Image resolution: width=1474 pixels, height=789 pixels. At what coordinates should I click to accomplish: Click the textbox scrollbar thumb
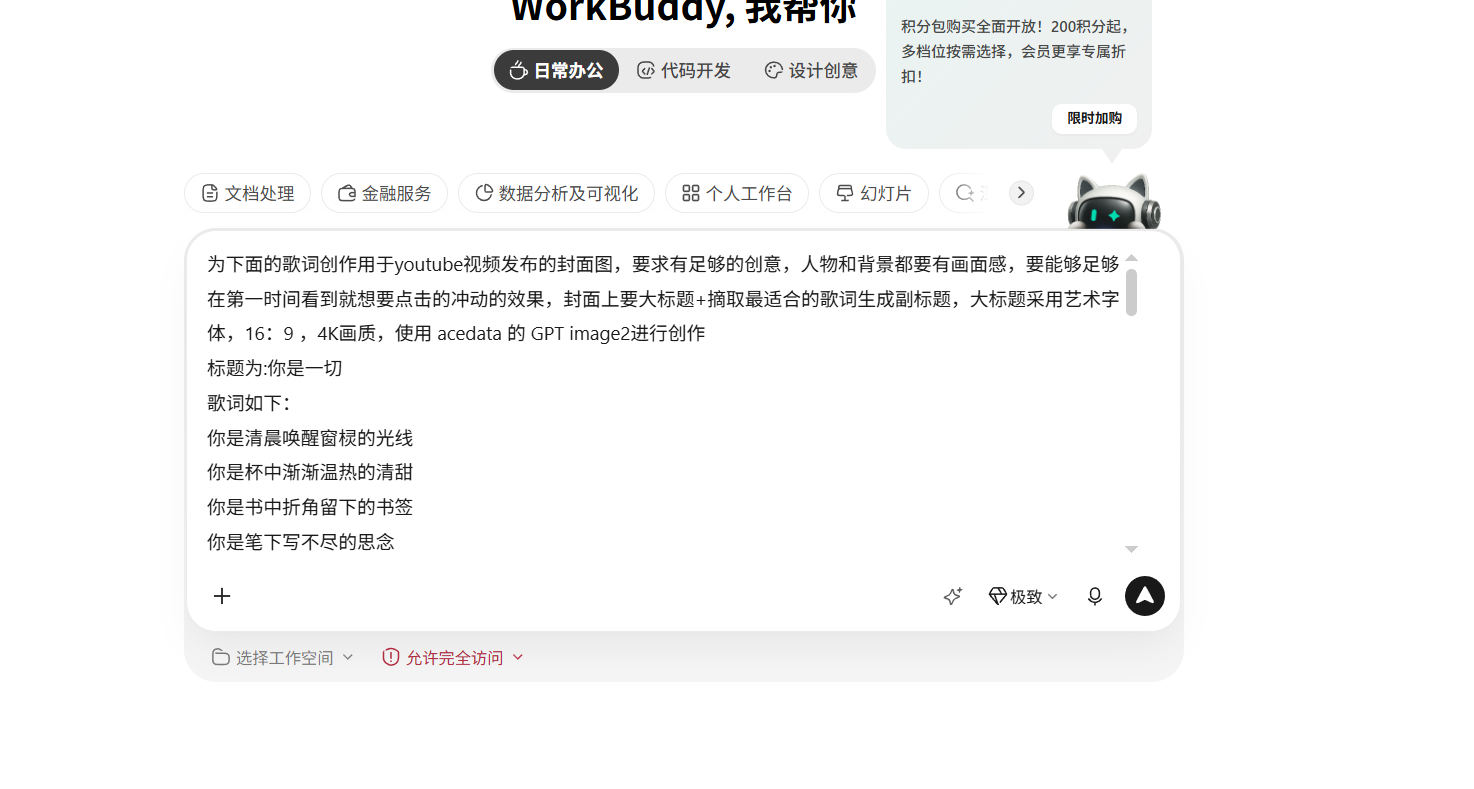[1131, 292]
